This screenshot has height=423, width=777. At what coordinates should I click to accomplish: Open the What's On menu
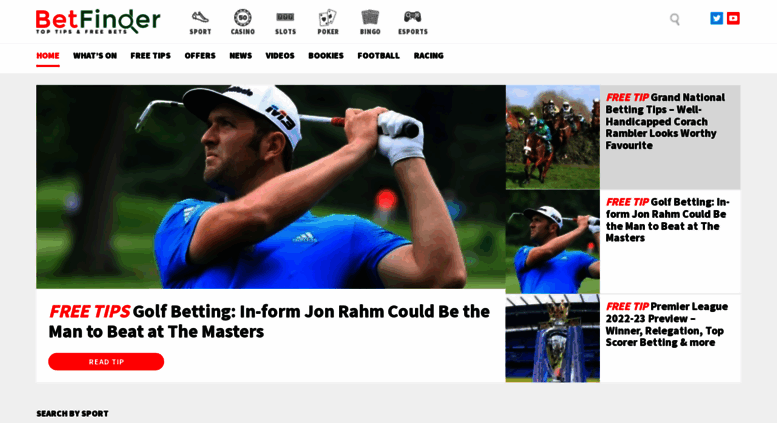point(95,56)
